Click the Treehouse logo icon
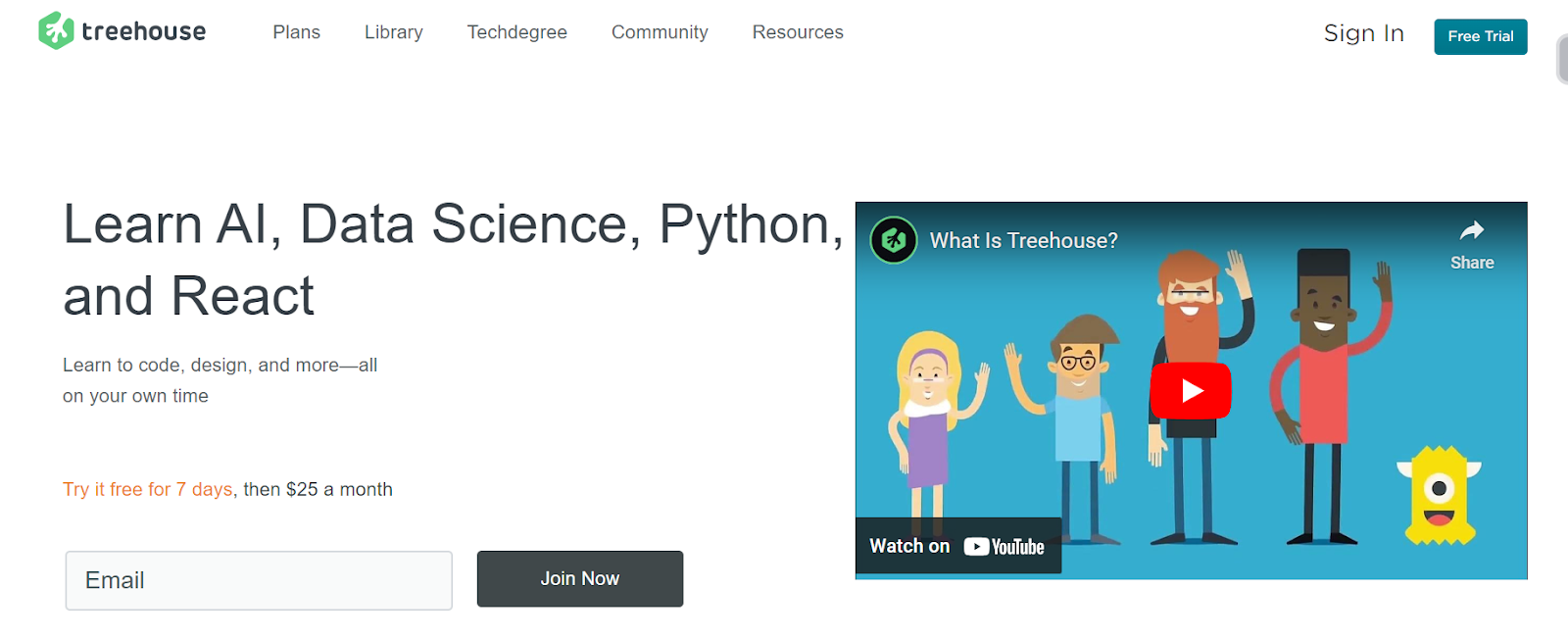 [x=56, y=30]
